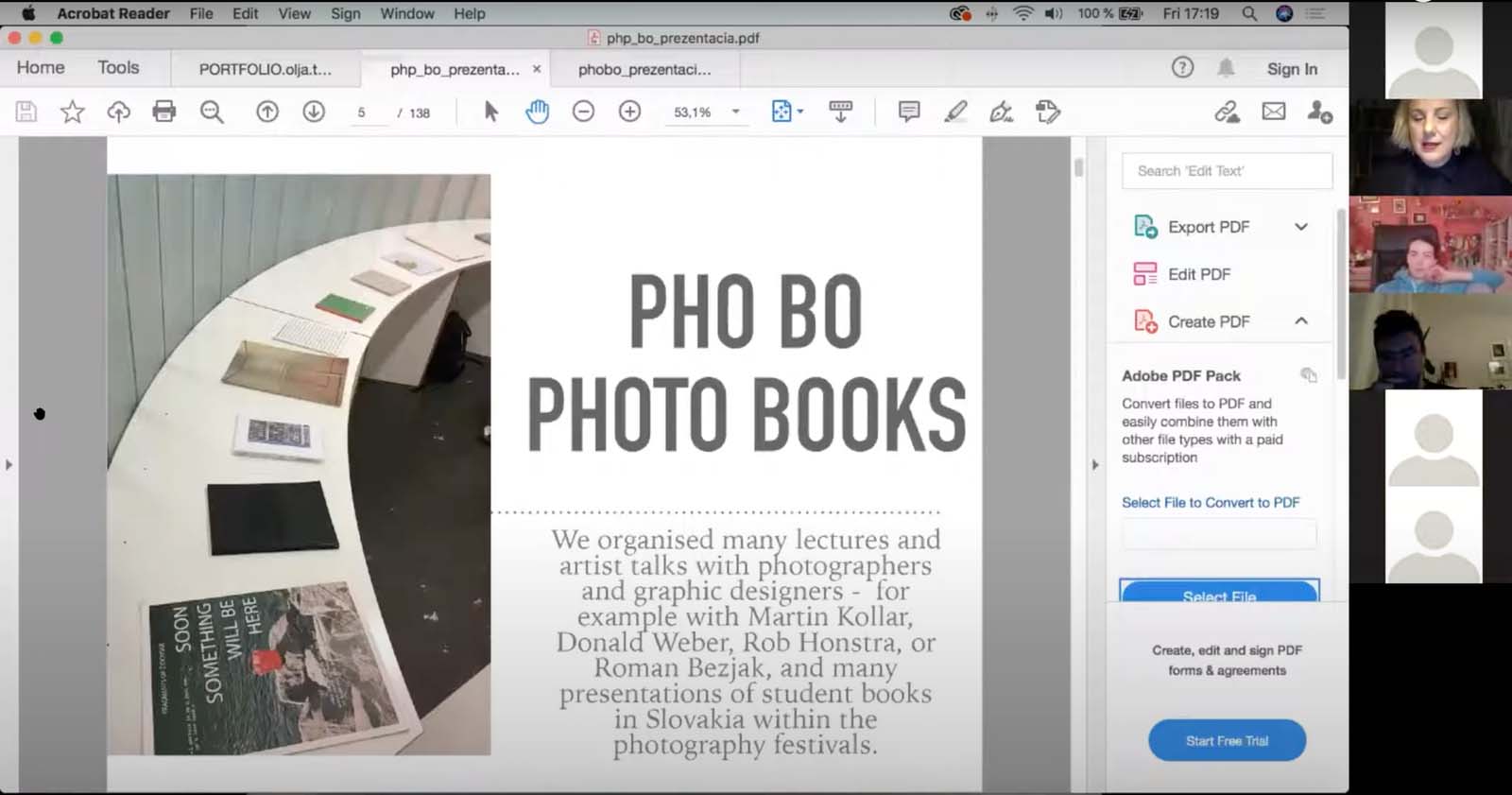Click the zoom in plus icon

coord(629,112)
